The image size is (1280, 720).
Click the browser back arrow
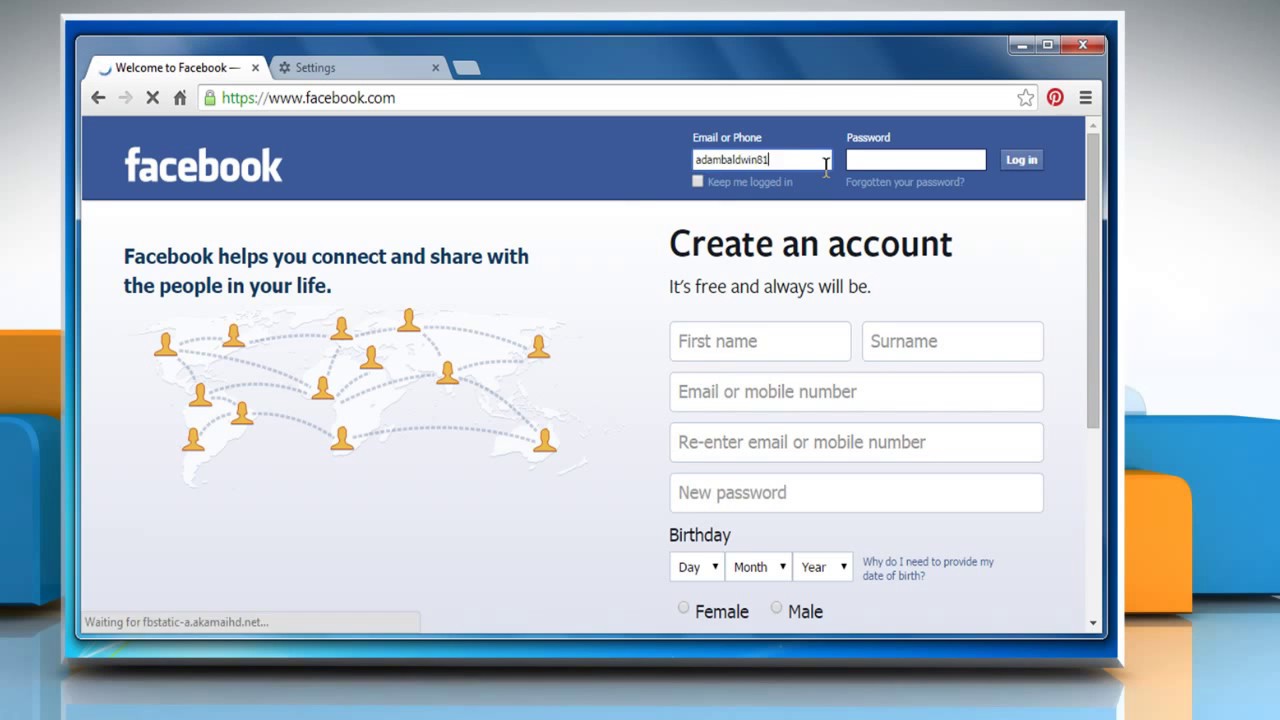click(98, 98)
